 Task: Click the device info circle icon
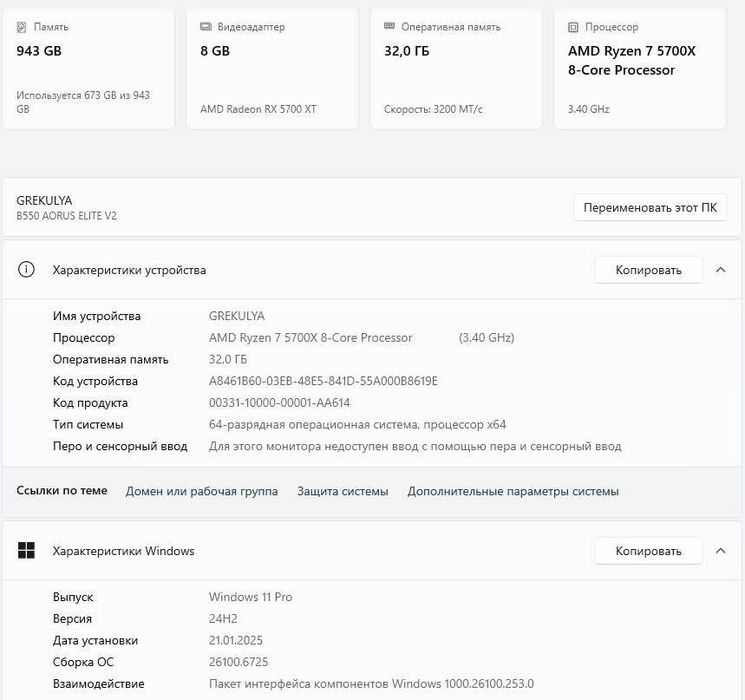[26, 269]
